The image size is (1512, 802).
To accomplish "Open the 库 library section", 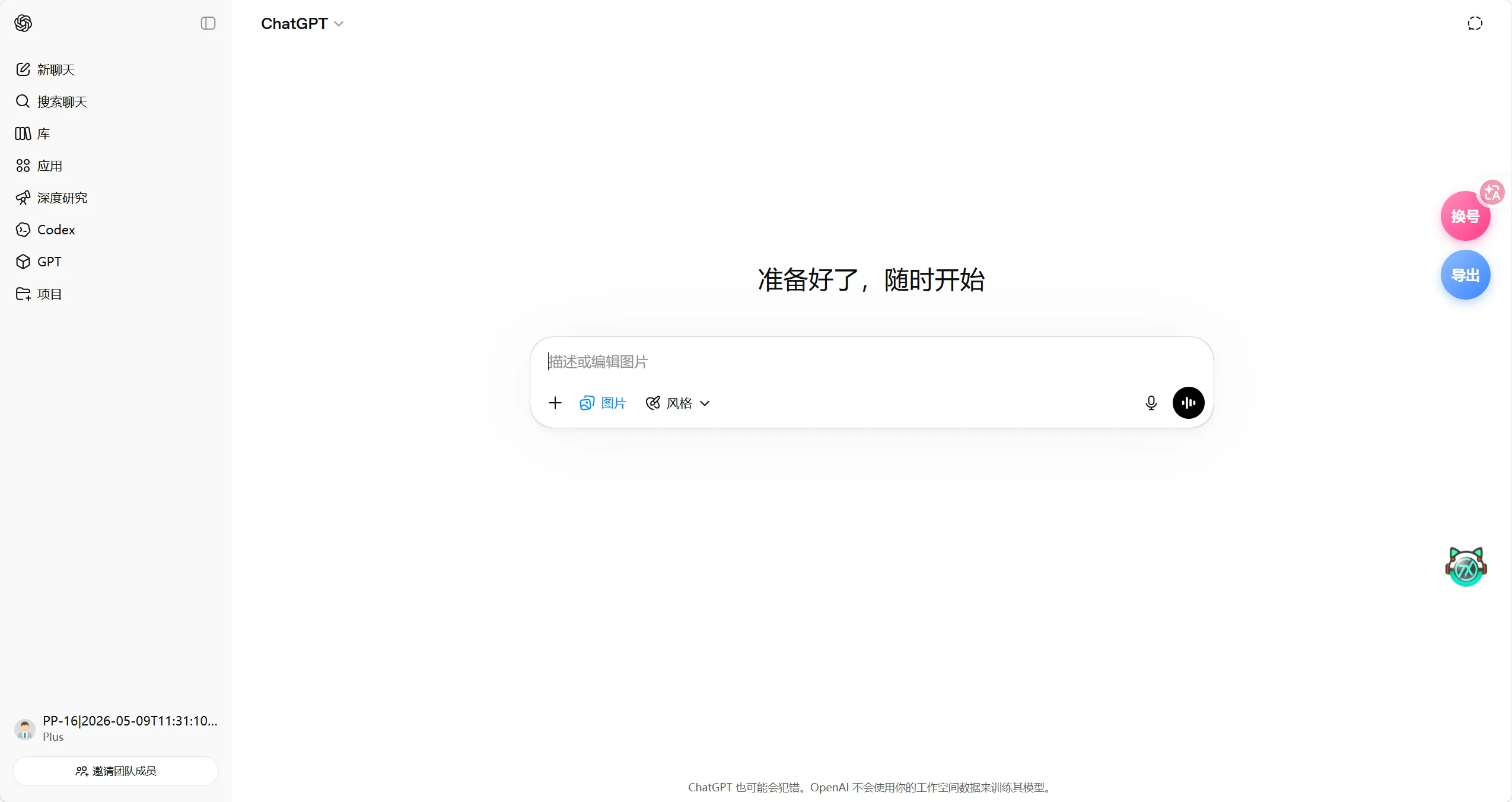I will 116,133.
